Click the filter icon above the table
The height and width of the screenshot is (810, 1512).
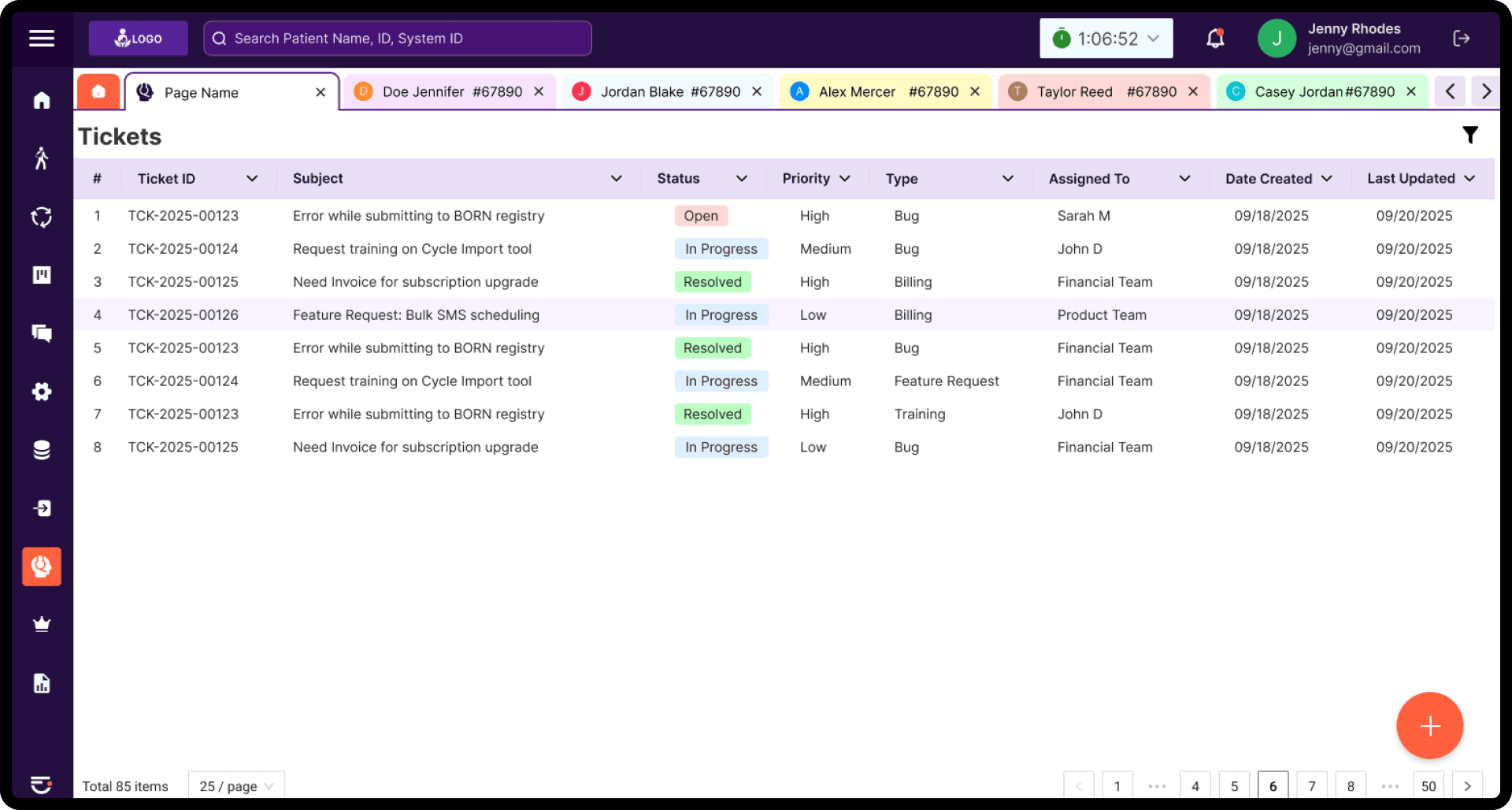pyautogui.click(x=1470, y=135)
